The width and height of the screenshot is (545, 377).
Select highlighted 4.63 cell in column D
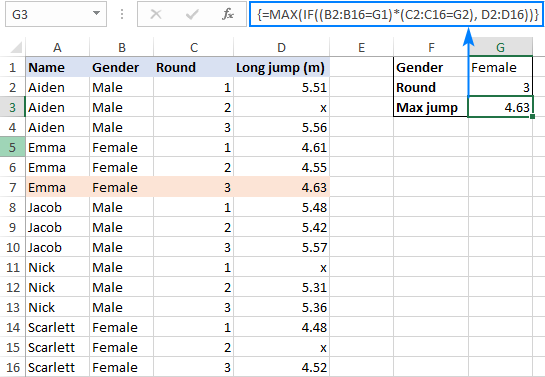click(281, 187)
